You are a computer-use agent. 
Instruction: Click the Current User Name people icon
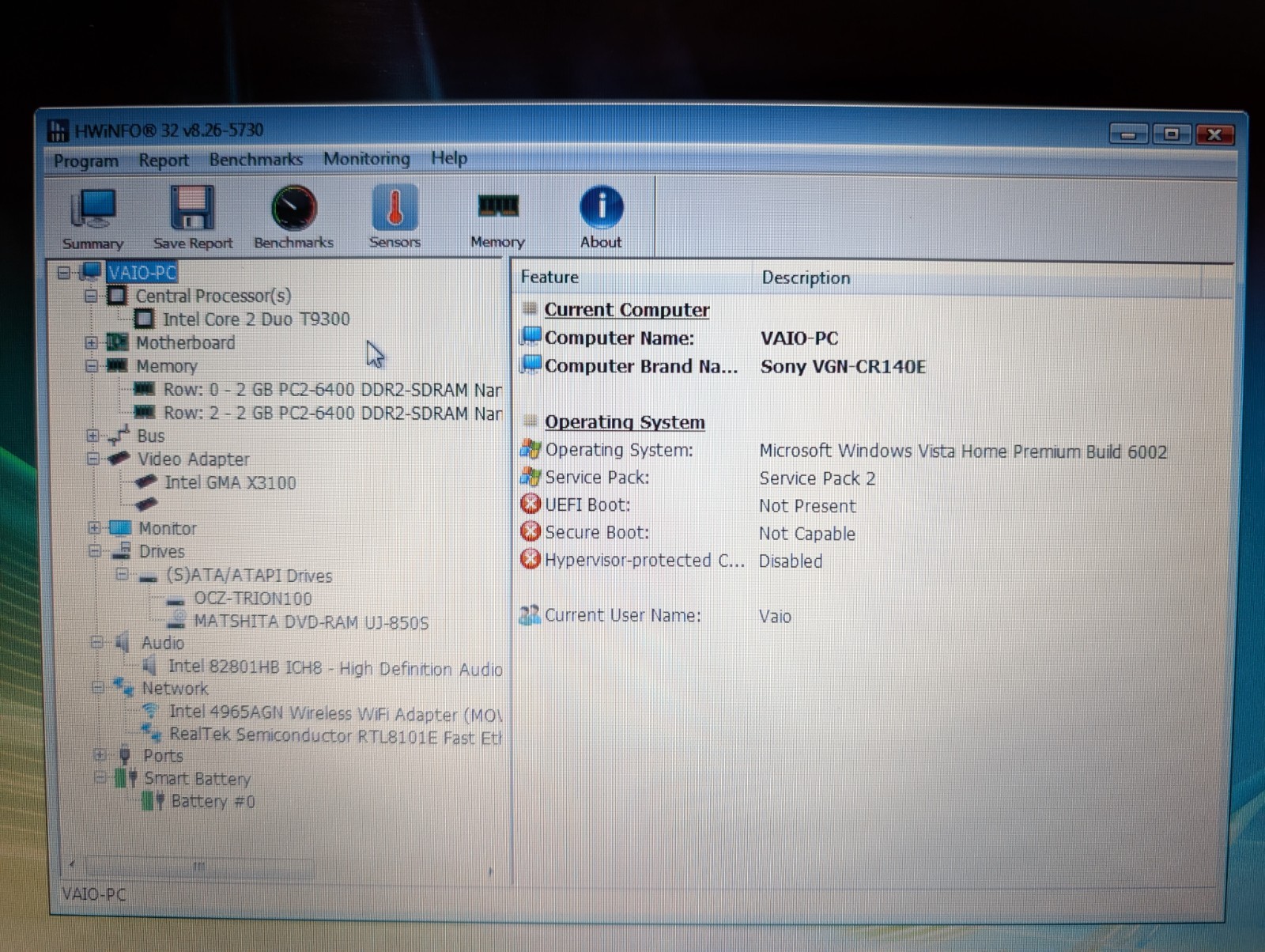[x=530, y=614]
